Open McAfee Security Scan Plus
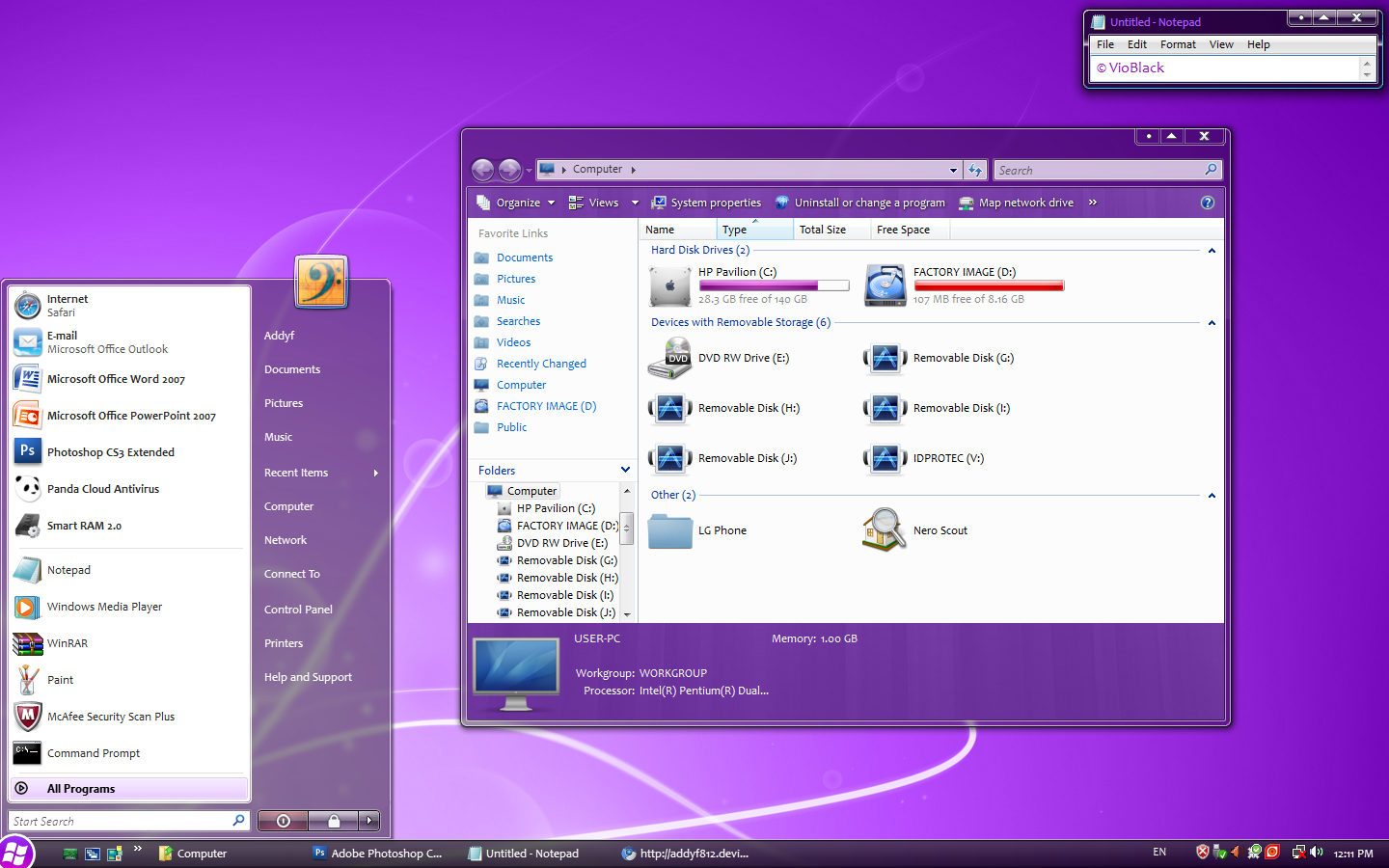 coord(129,717)
